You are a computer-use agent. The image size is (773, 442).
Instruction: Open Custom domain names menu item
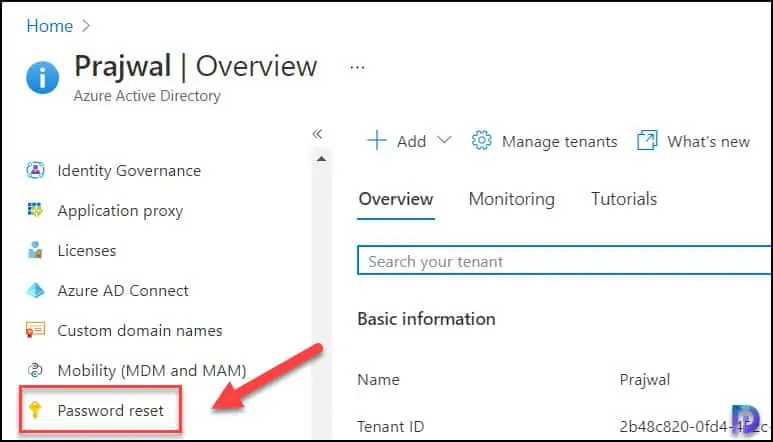pos(140,331)
